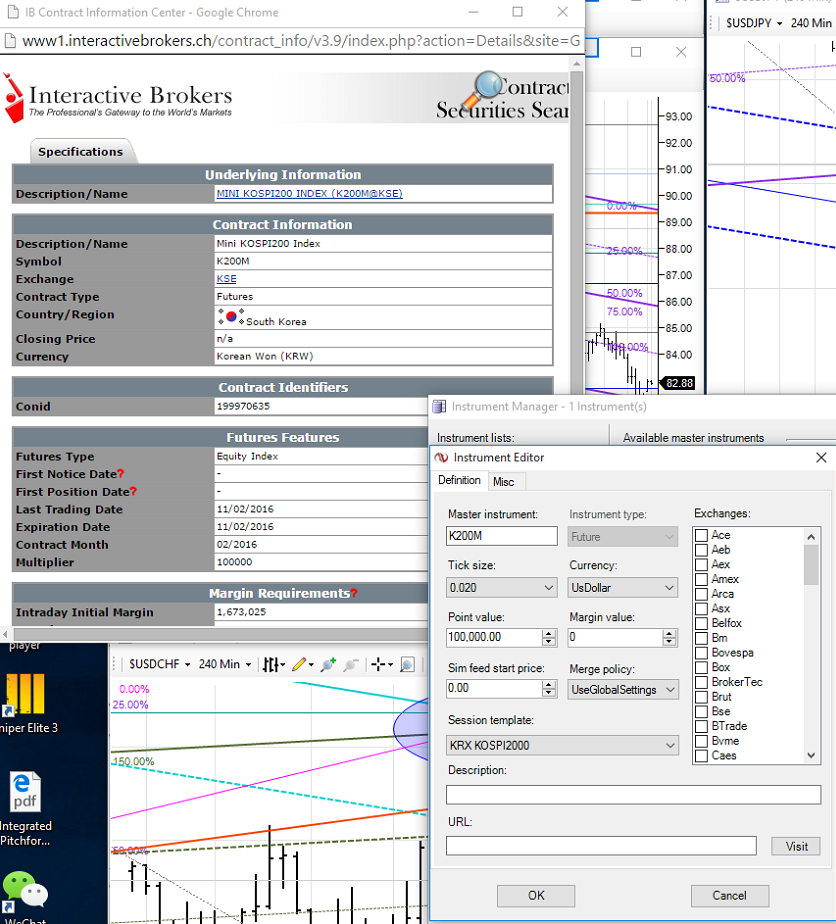Activate zoom frame tool at toolbar end
This screenshot has height=924, width=836.
pos(407,665)
